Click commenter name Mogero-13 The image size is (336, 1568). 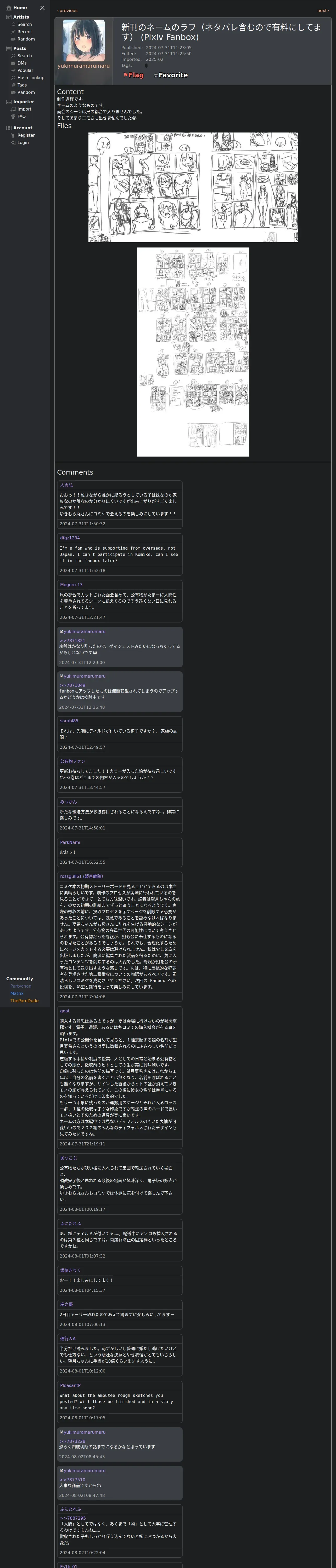[71, 585]
